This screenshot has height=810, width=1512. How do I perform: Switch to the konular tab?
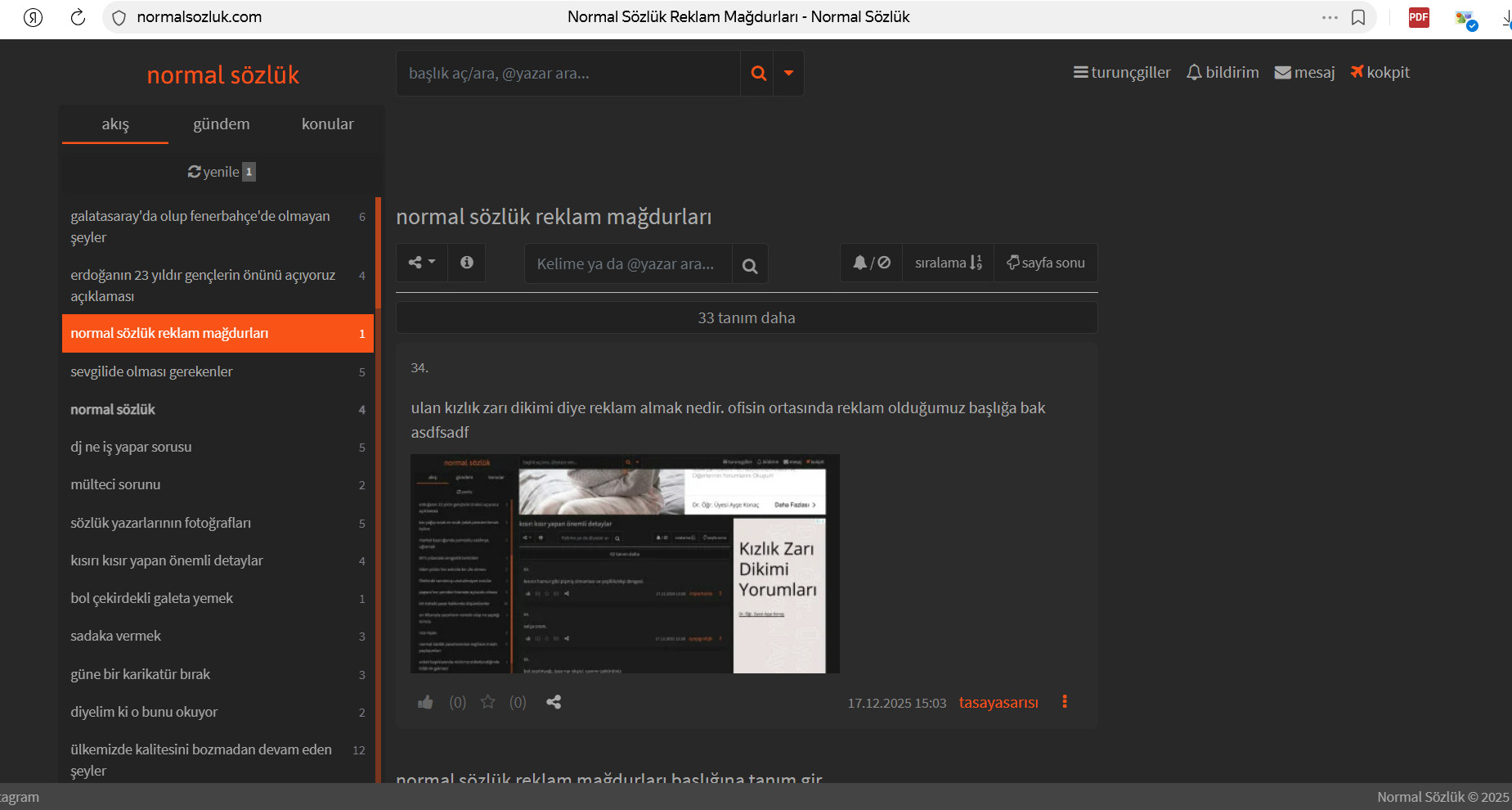327,124
